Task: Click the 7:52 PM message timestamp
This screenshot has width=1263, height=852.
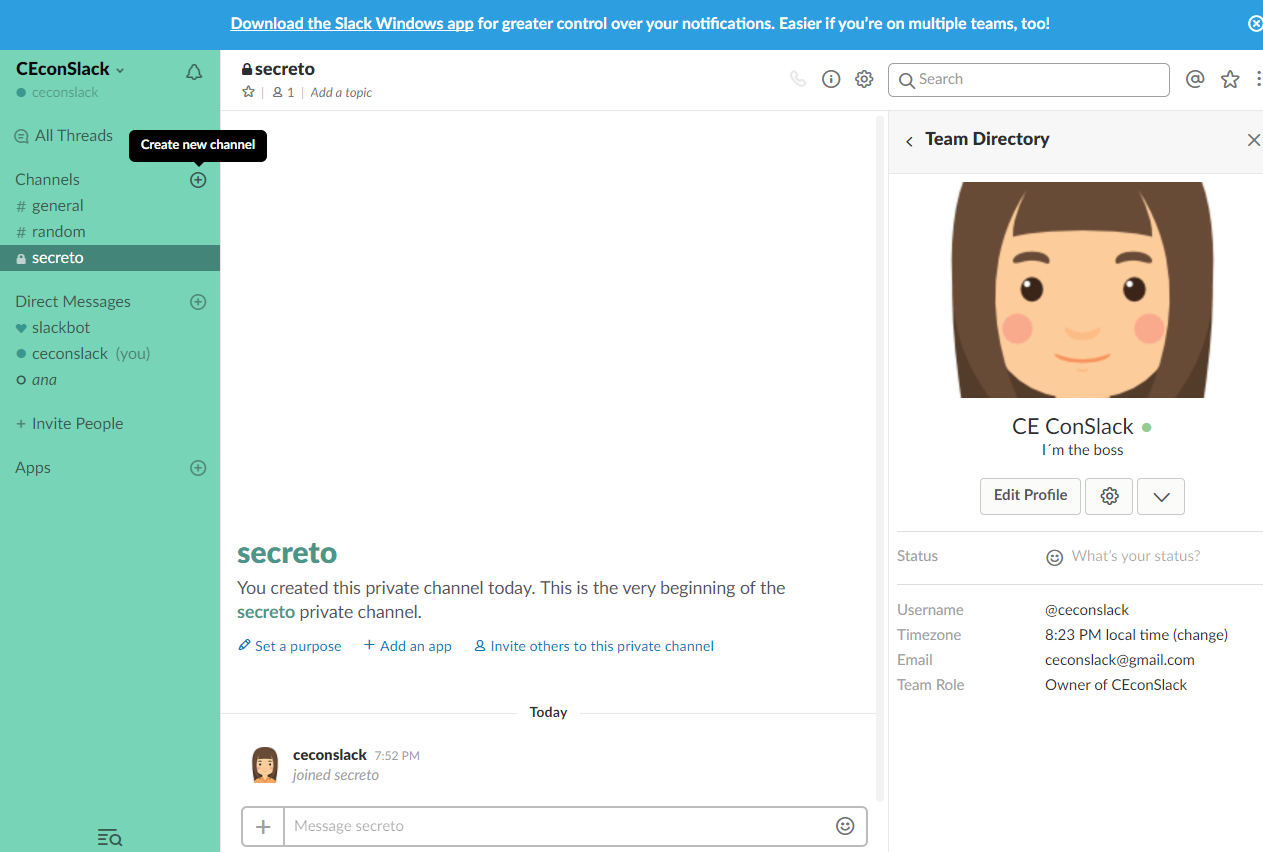Action: click(x=397, y=756)
